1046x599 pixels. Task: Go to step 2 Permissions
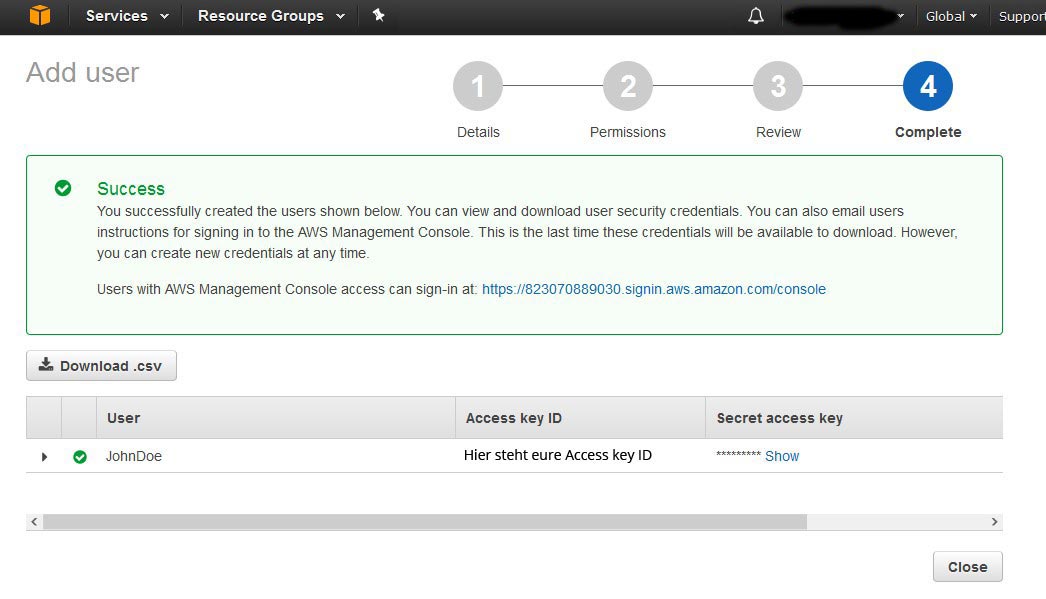tap(628, 86)
